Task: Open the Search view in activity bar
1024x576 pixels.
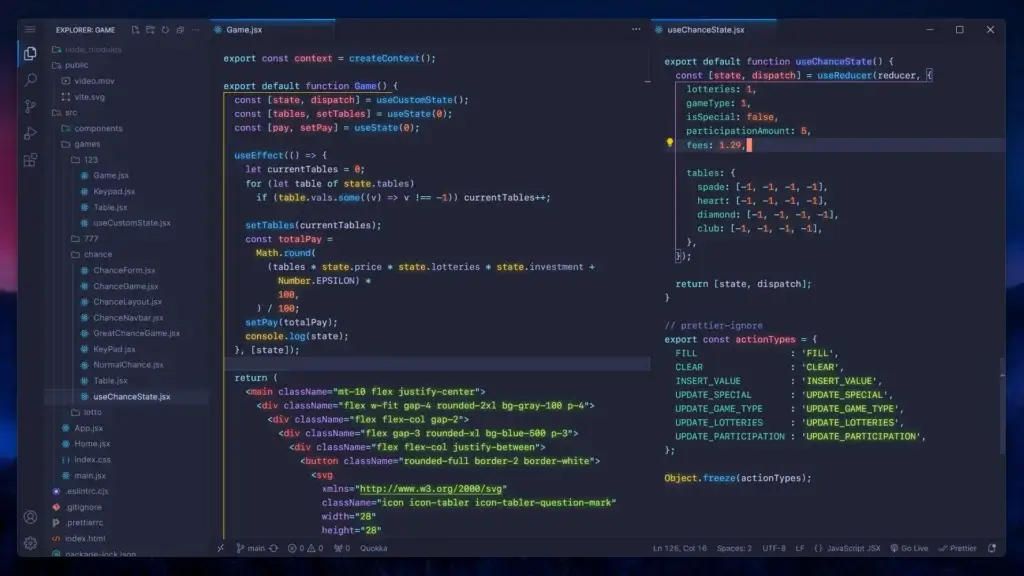Action: 30,80
